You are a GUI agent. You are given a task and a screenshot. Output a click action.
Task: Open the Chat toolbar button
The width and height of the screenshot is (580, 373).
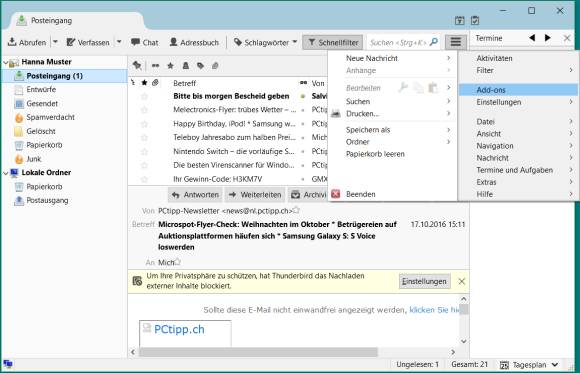point(145,43)
